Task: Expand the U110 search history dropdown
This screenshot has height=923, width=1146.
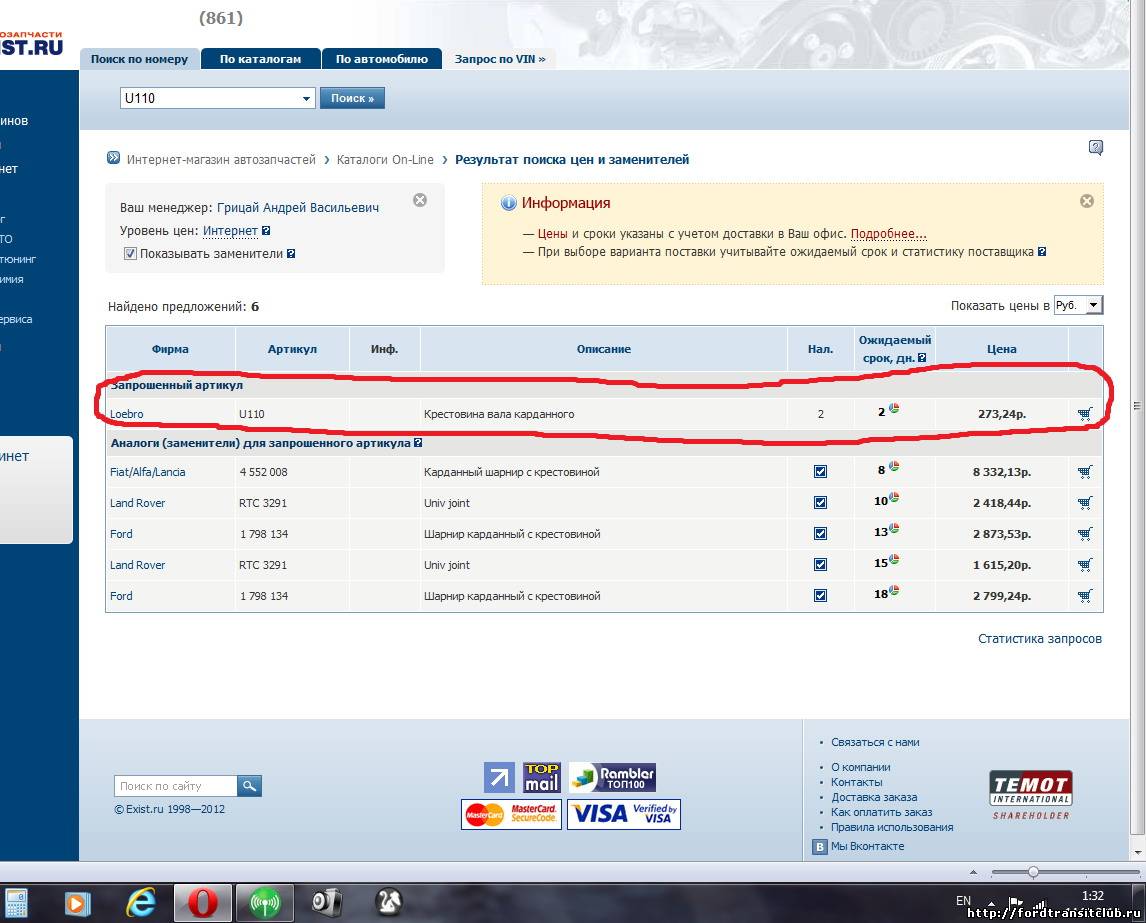Action: pos(306,99)
